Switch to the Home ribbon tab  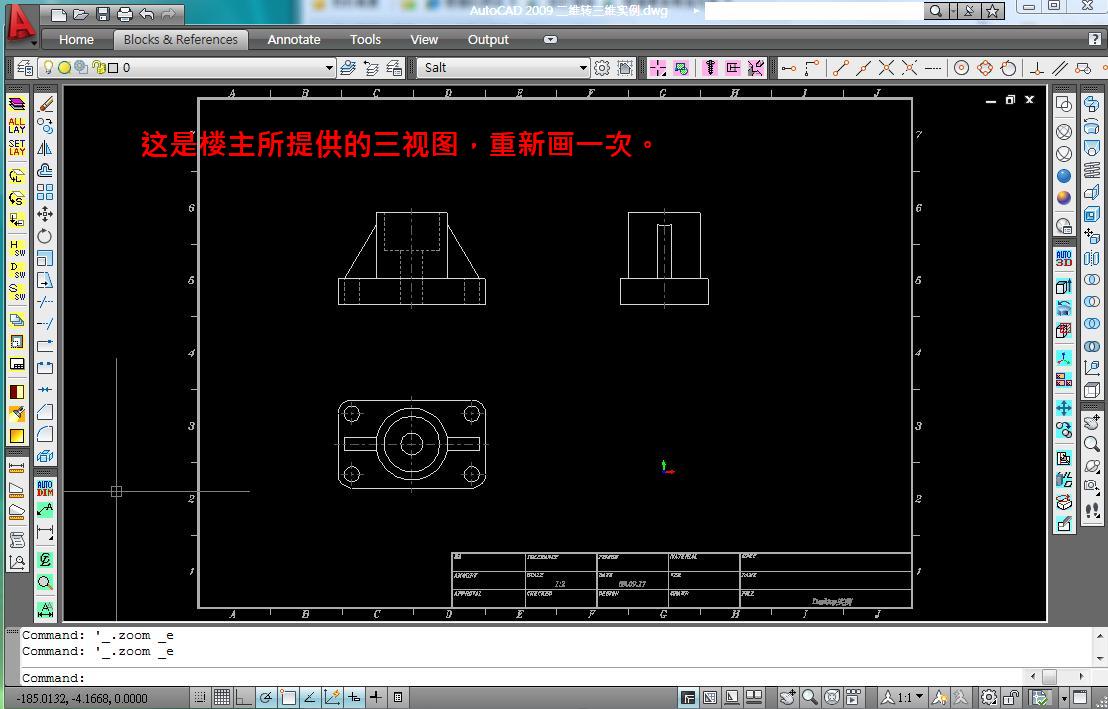(x=76, y=40)
